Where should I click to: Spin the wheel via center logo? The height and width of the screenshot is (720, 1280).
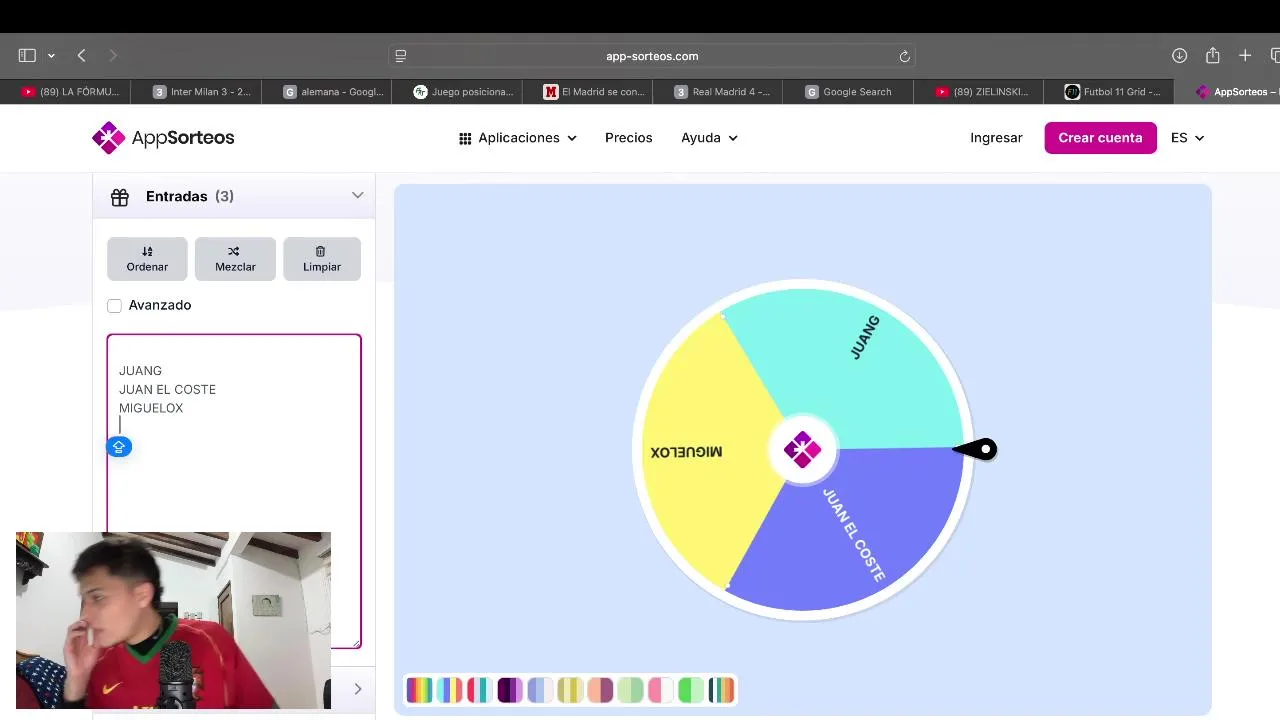802,449
